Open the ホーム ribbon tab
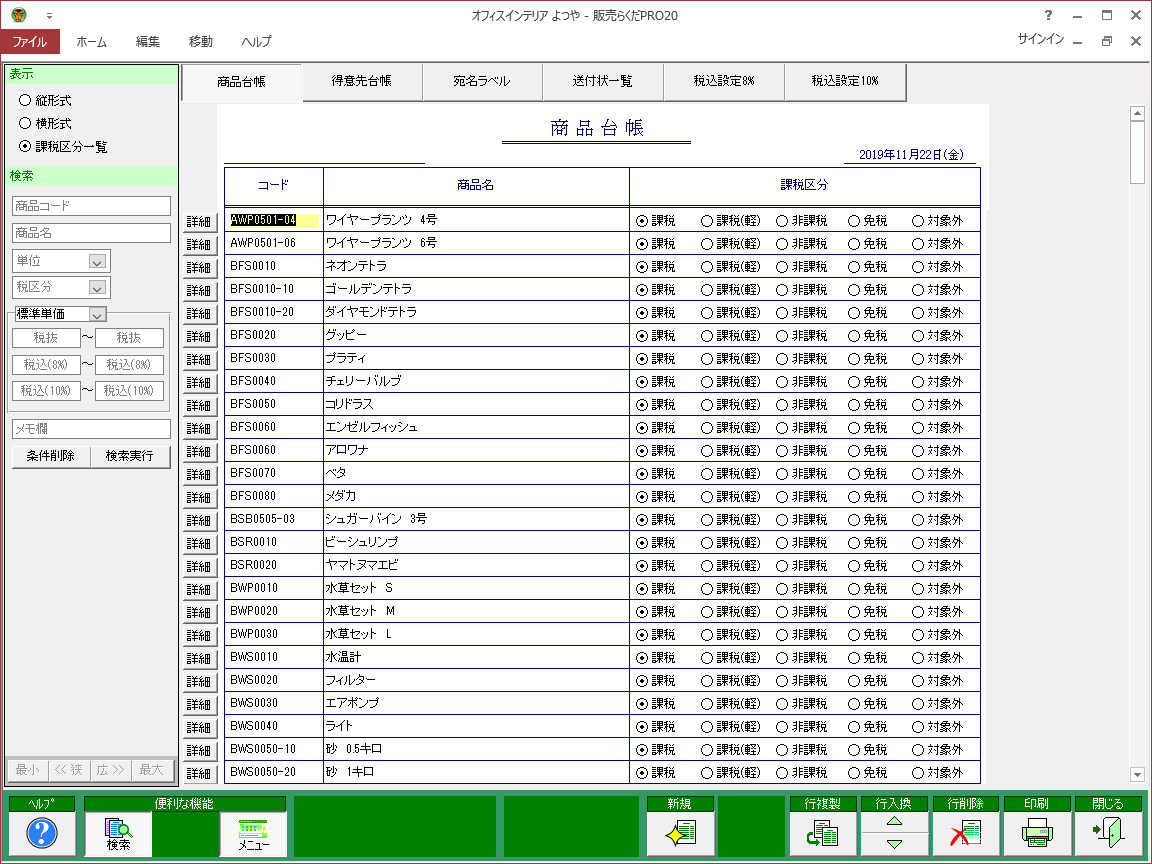The height and width of the screenshot is (864, 1152). [x=91, y=42]
